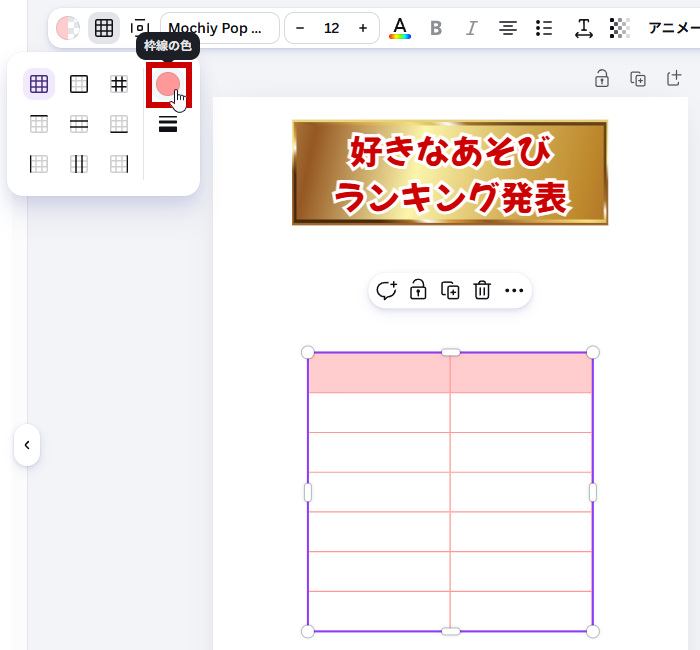Lock the table from the floating toolbar

click(x=418, y=290)
